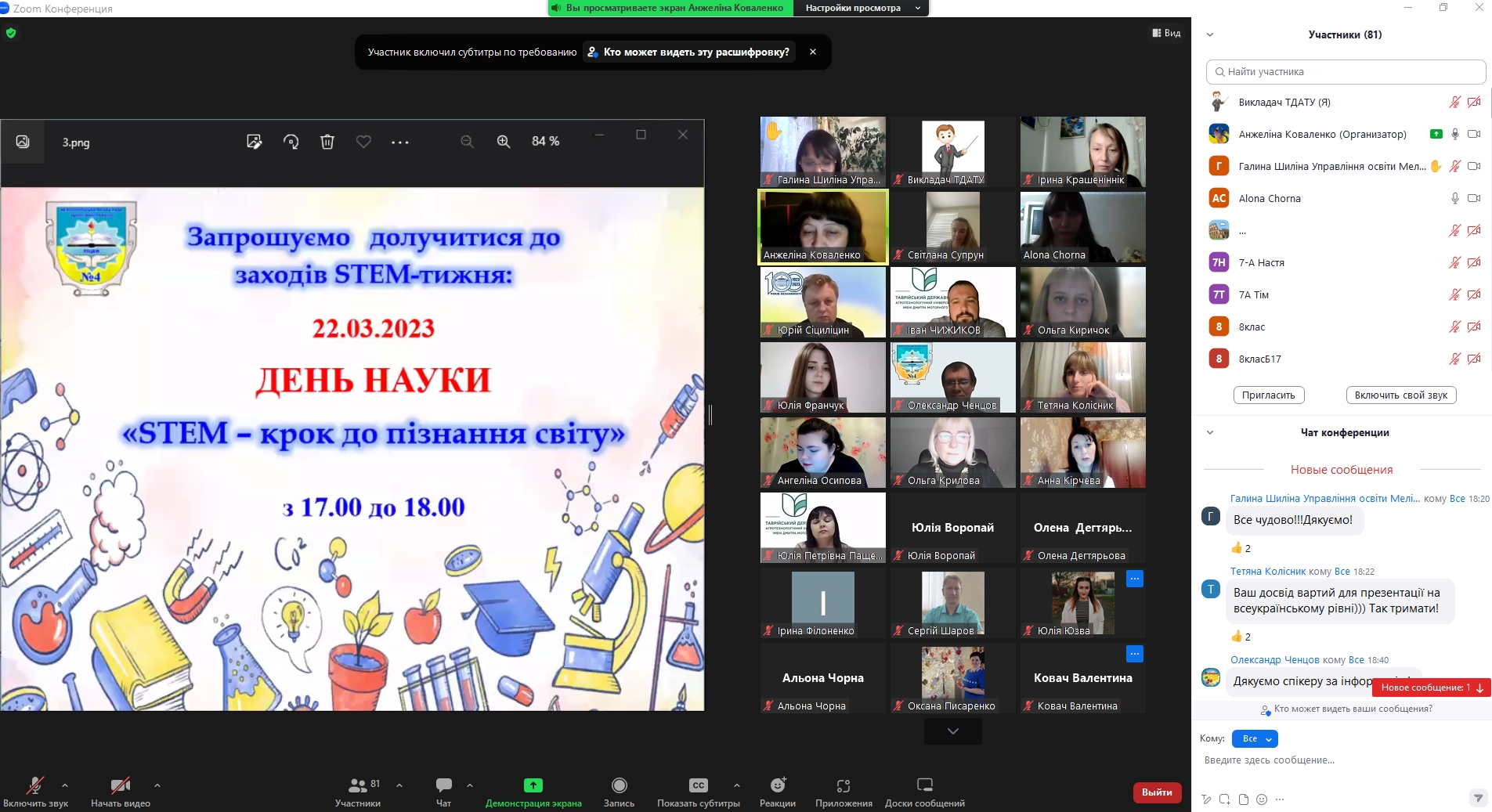Open the options menu on Ковач Валентина's tile
The height and width of the screenshot is (812, 1492).
pyautogui.click(x=1134, y=654)
